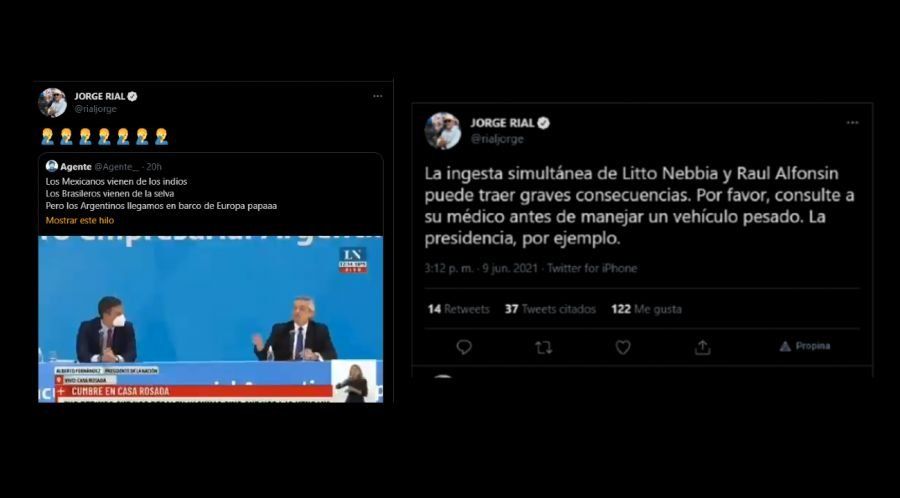Click verified badge next to left JORGE RIAL
Viewport: 900px width, 498px height.
pyautogui.click(x=132, y=96)
